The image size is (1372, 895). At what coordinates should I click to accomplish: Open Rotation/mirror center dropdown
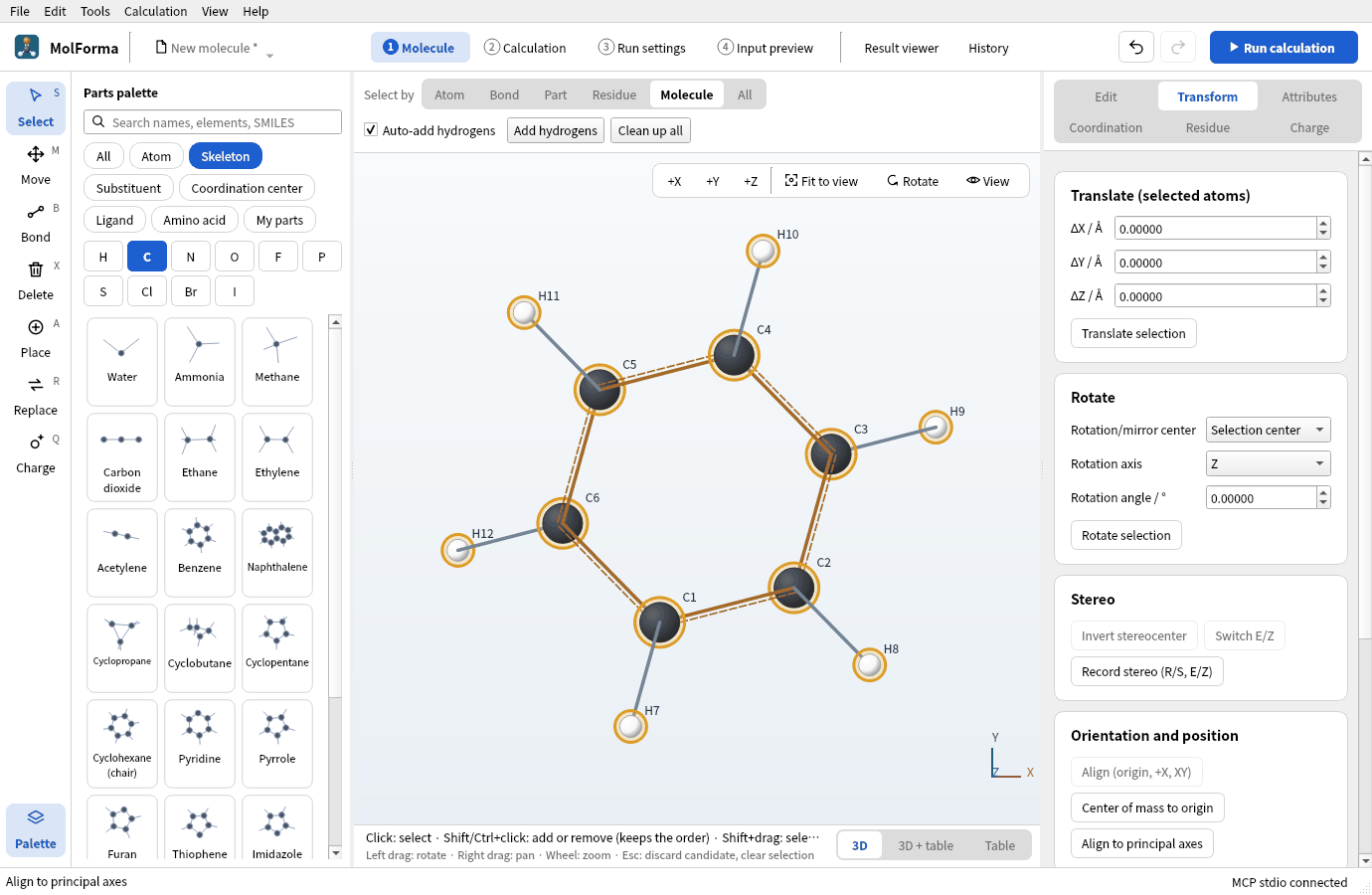[1269, 430]
